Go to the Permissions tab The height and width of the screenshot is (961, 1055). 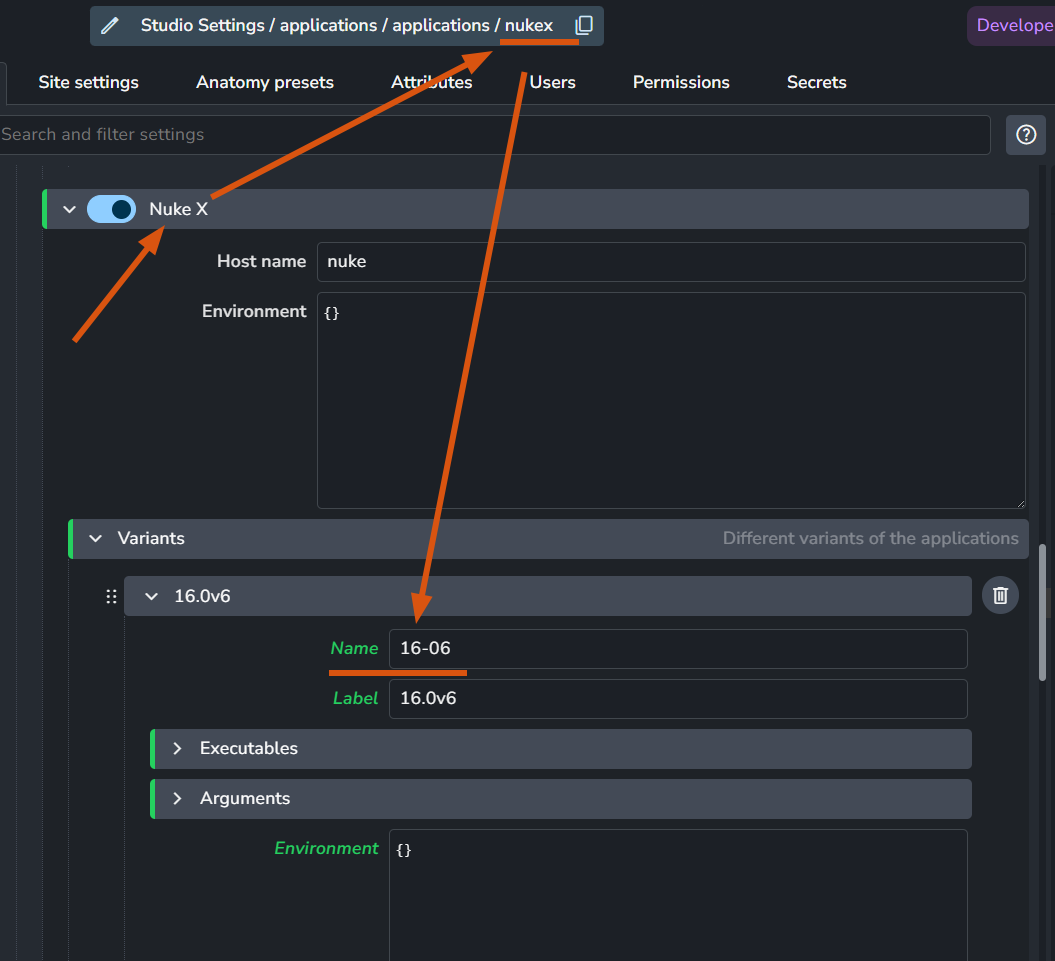(681, 82)
